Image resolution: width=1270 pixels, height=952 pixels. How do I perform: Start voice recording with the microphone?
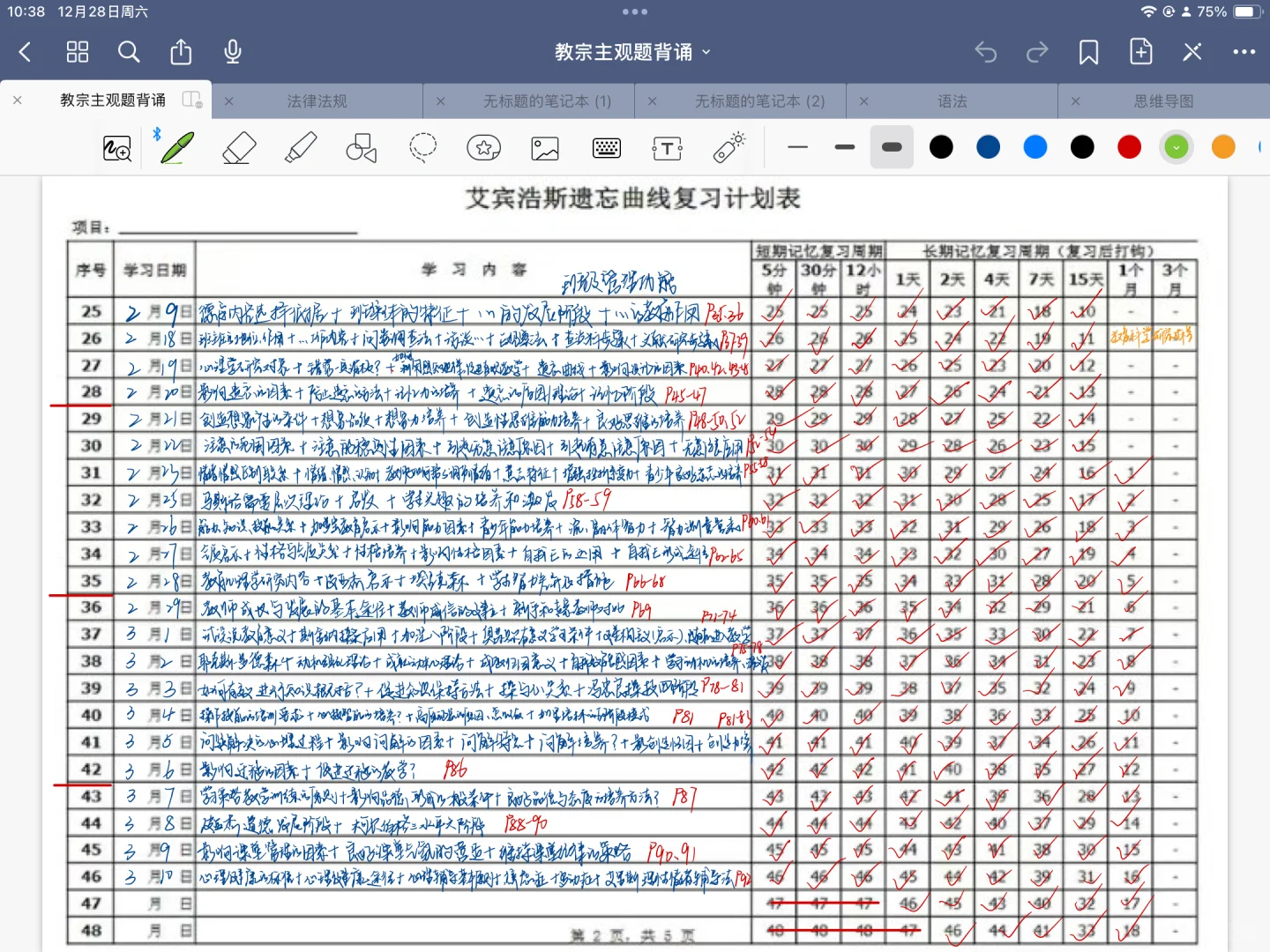[x=232, y=51]
